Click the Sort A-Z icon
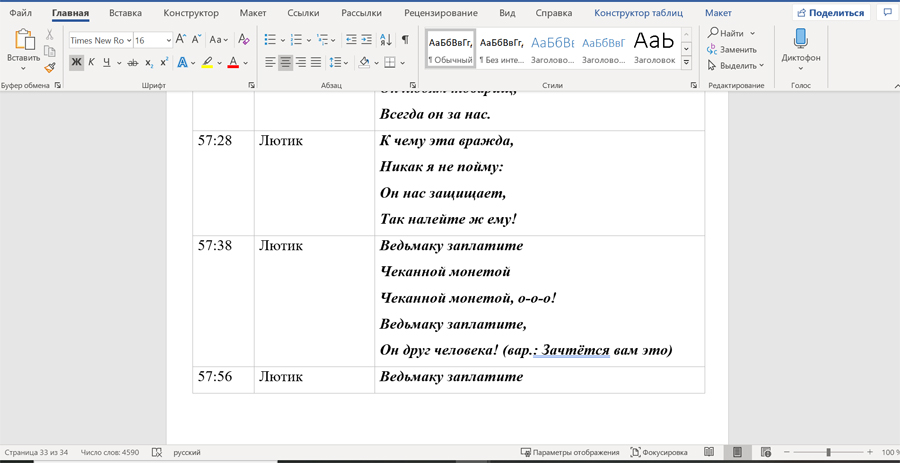The width and height of the screenshot is (900, 463). 386,40
